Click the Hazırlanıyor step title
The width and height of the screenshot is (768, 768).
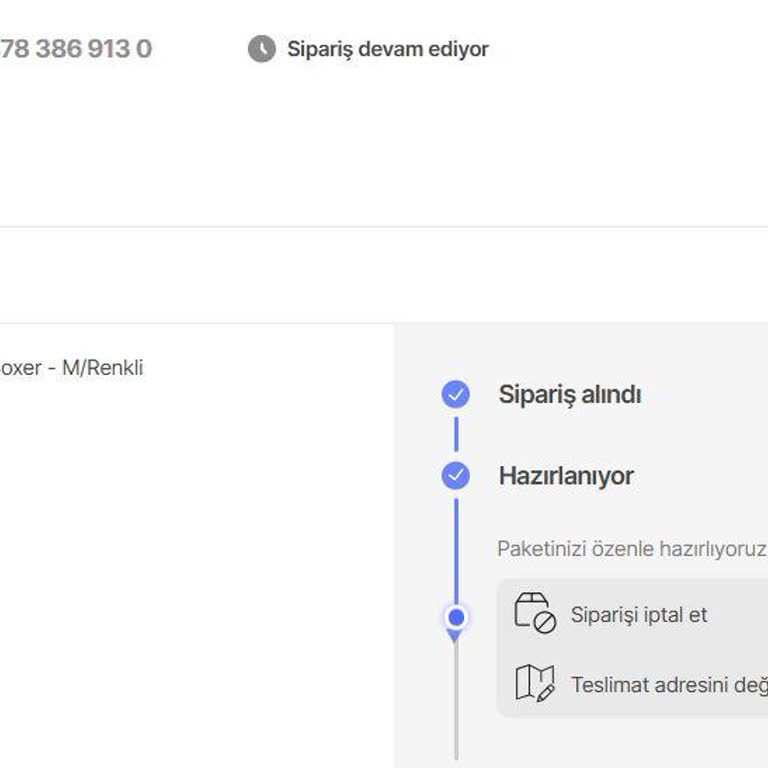tap(566, 476)
